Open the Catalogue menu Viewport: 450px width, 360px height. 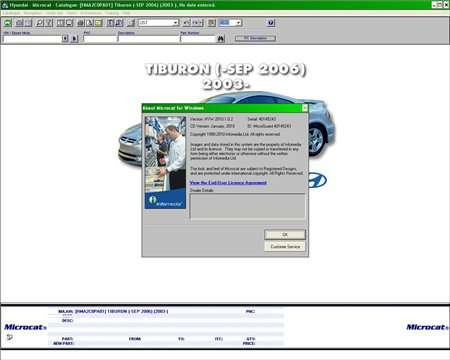[11, 13]
